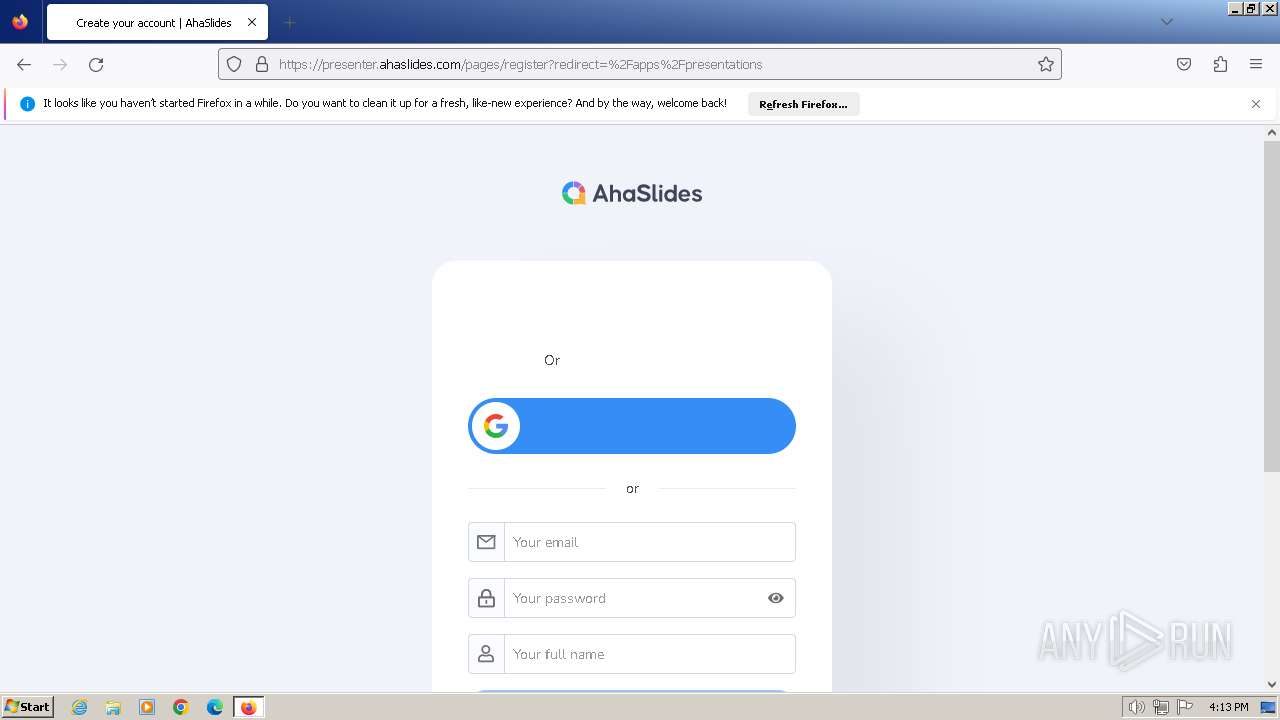The height and width of the screenshot is (720, 1280).
Task: Click the blue Google sign-up button
Action: [632, 426]
